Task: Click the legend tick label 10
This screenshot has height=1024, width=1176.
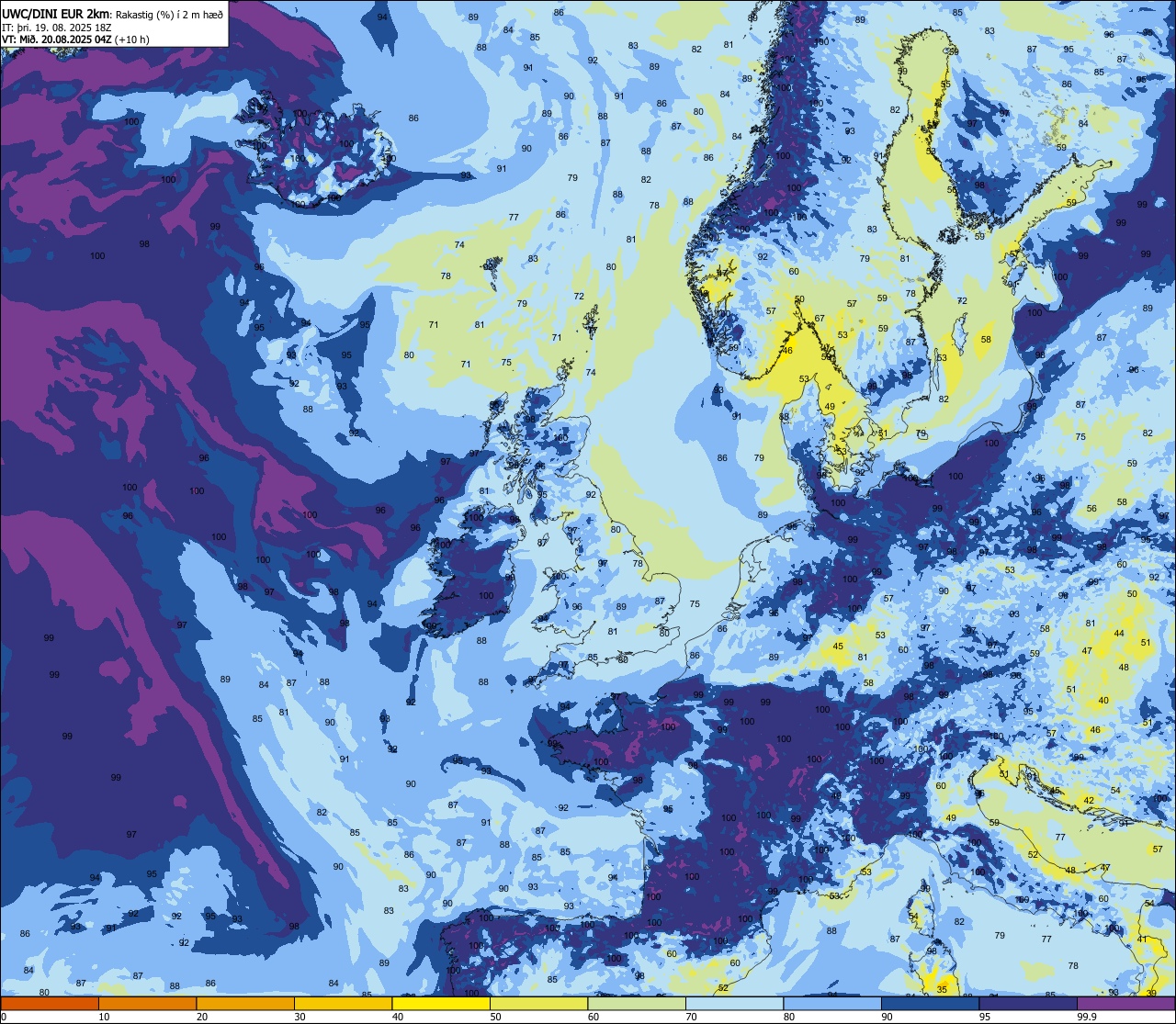Action: (104, 1017)
